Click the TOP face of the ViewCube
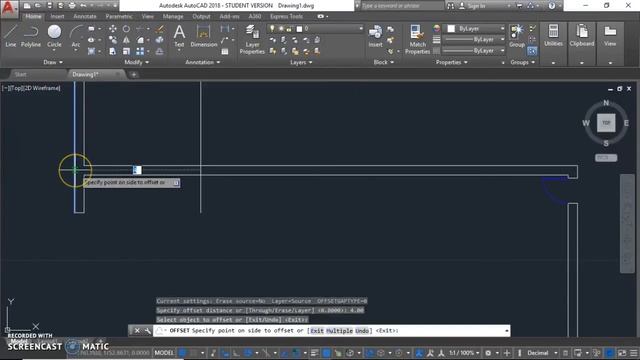 click(x=606, y=123)
